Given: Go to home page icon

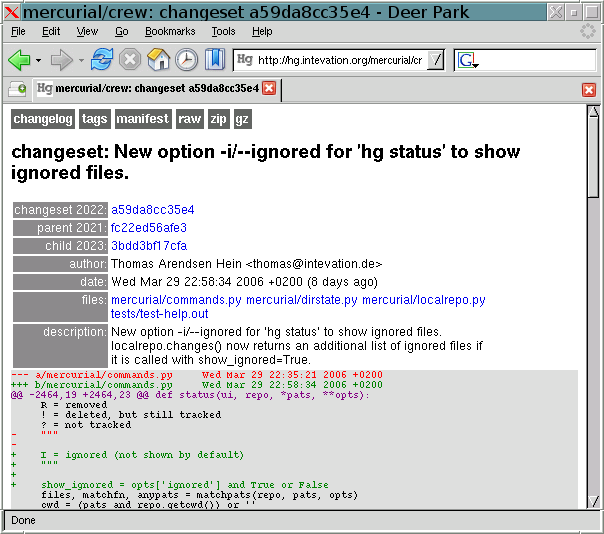Looking at the screenshot, I should [158, 60].
